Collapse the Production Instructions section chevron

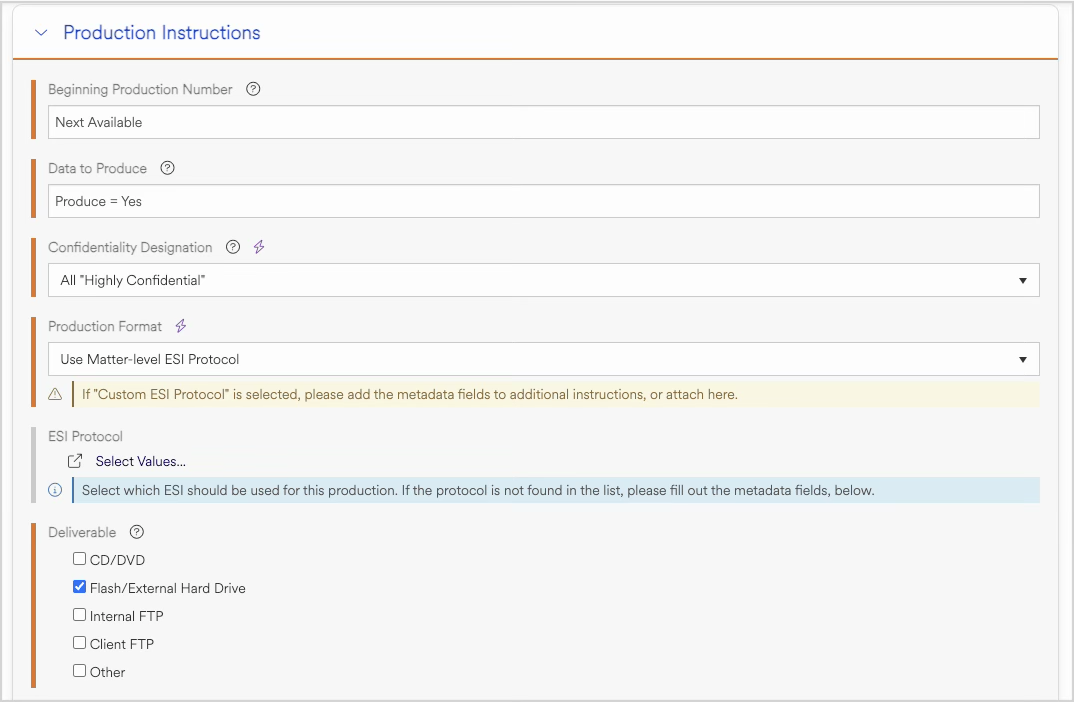pyautogui.click(x=41, y=32)
